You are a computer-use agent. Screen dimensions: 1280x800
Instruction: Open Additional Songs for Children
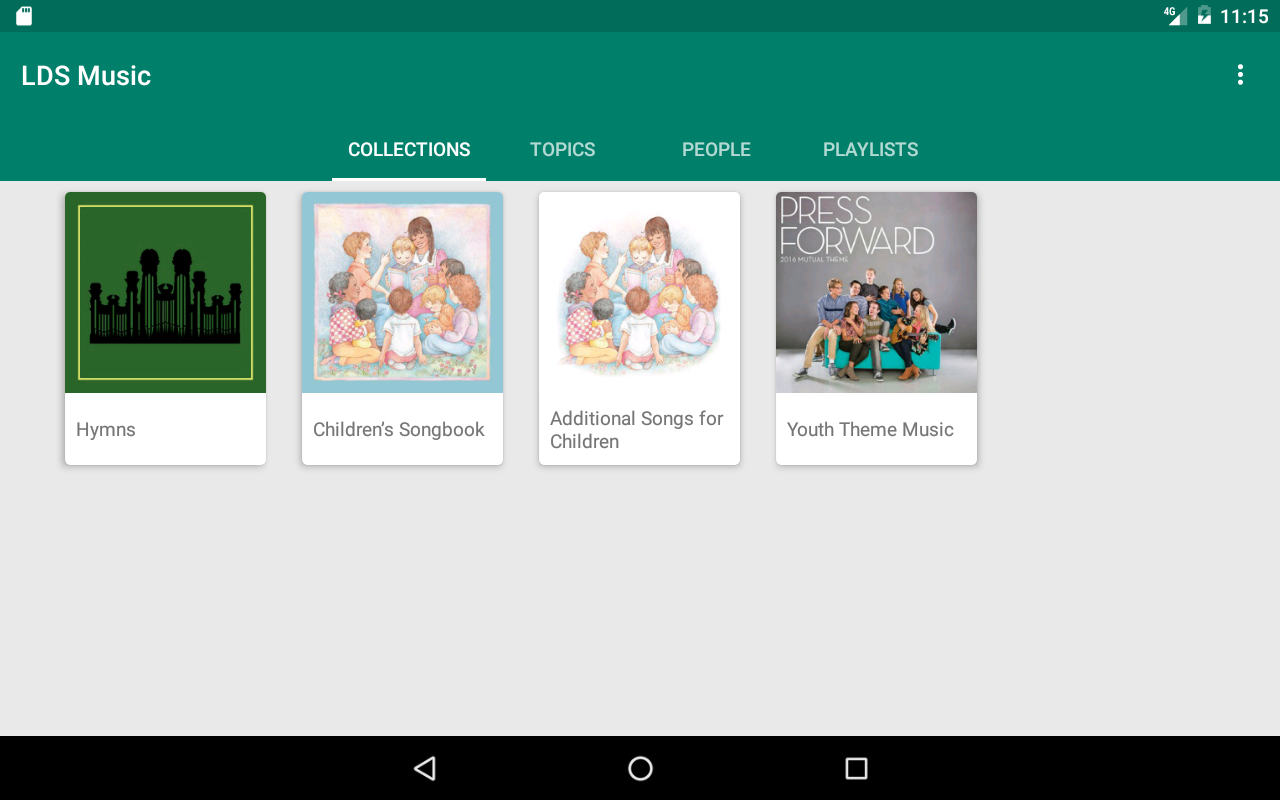(639, 328)
